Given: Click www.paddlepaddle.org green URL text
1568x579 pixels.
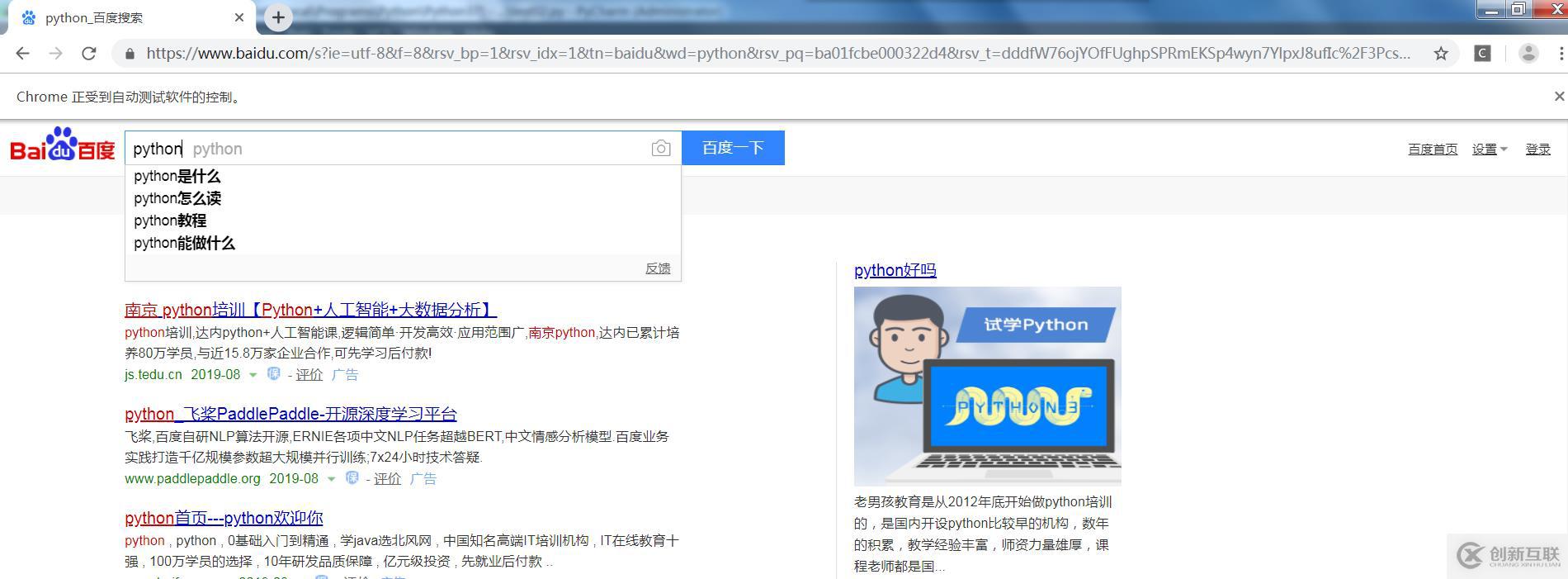Looking at the screenshot, I should pos(192,479).
